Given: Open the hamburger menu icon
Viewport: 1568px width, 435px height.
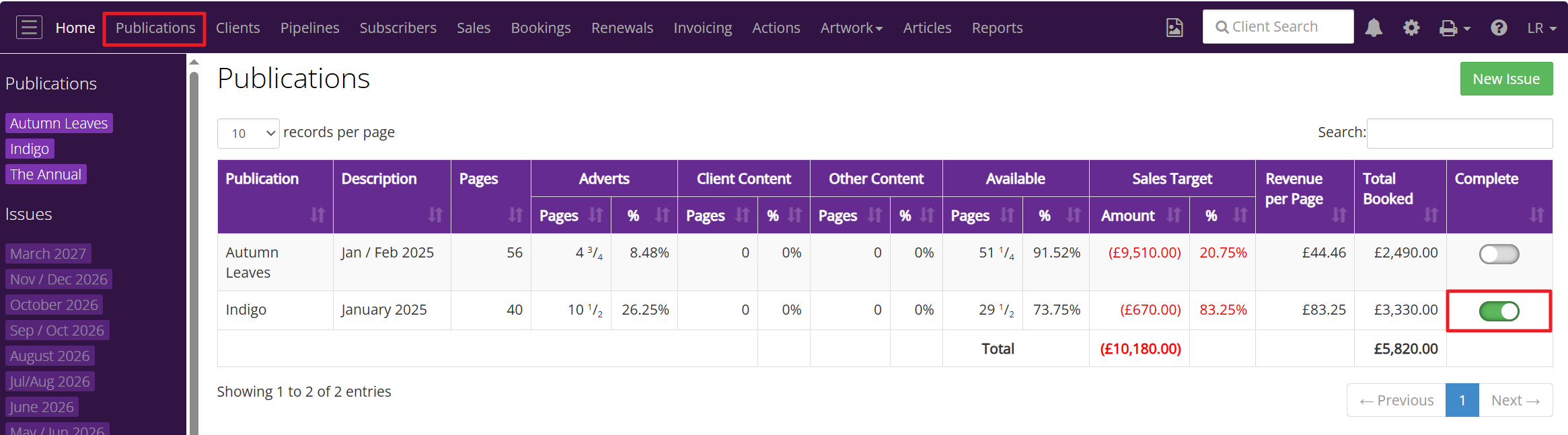Looking at the screenshot, I should click(29, 28).
